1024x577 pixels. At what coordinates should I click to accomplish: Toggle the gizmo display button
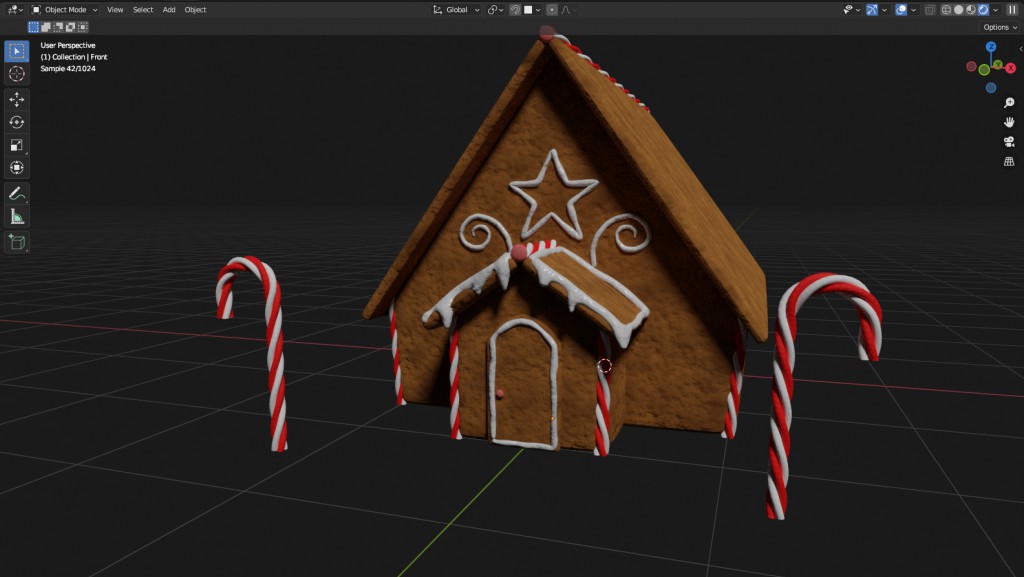pyautogui.click(x=872, y=10)
